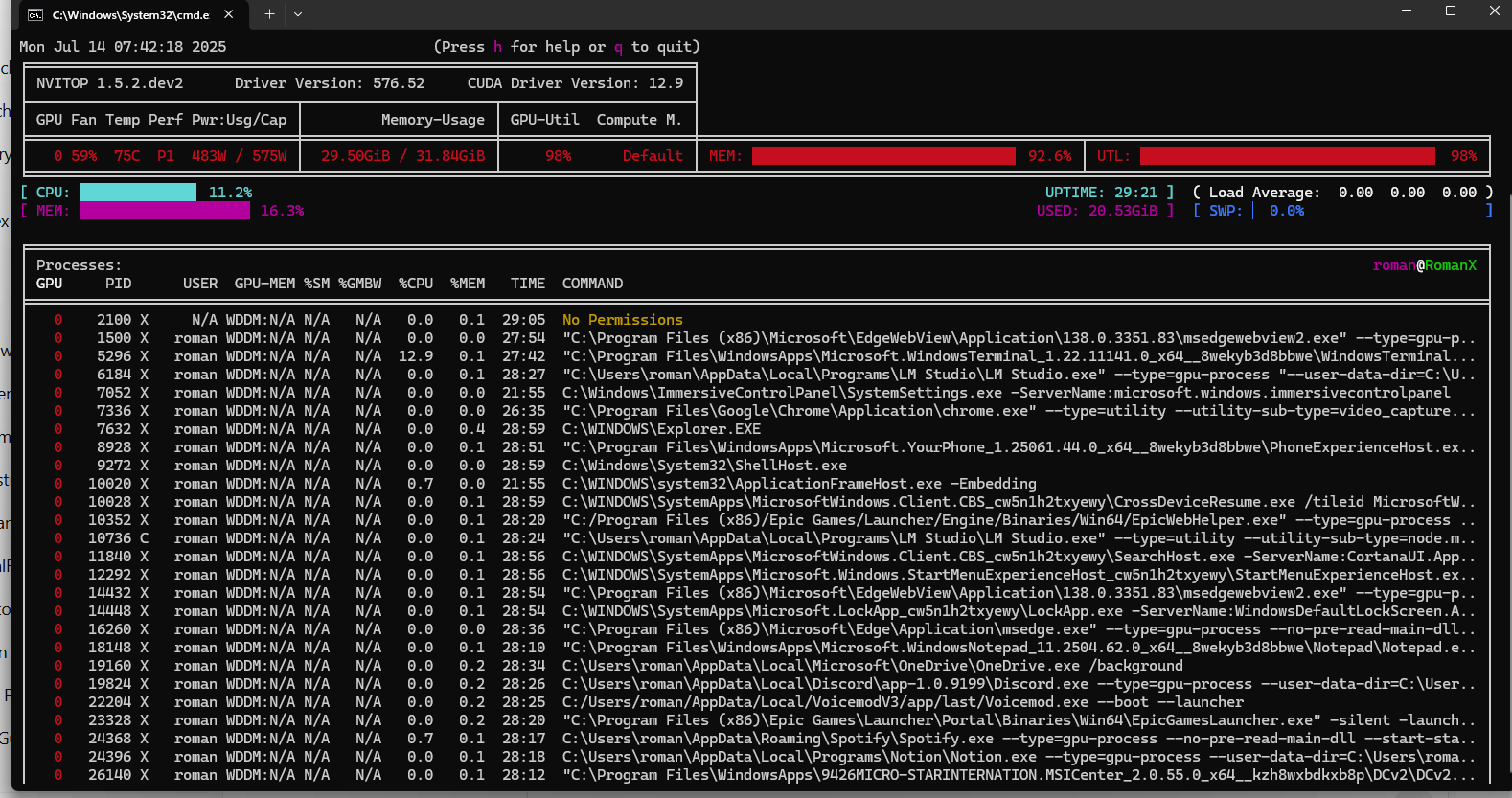Click the power reading '483W / 575W'
The width and height of the screenshot is (1512, 798).
coord(239,156)
